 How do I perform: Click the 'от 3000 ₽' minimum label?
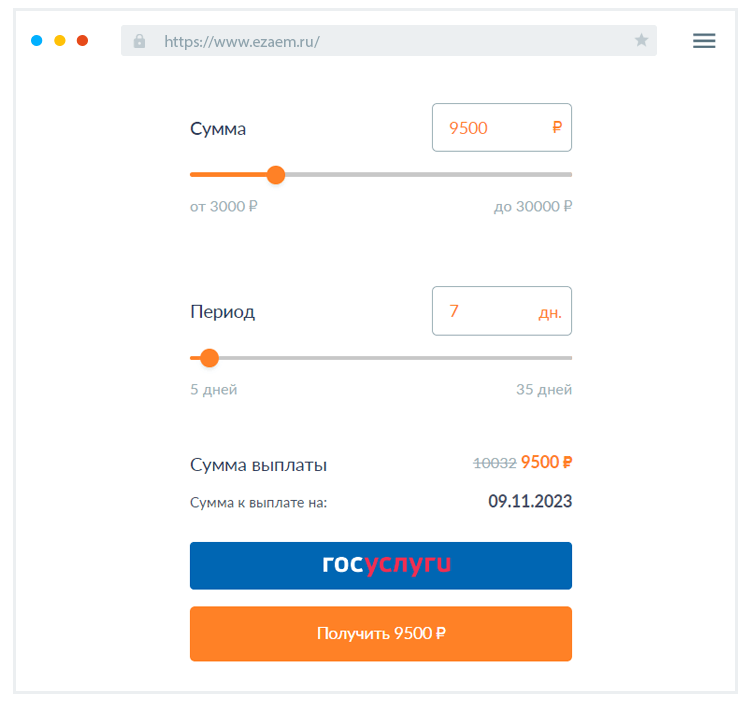224,206
